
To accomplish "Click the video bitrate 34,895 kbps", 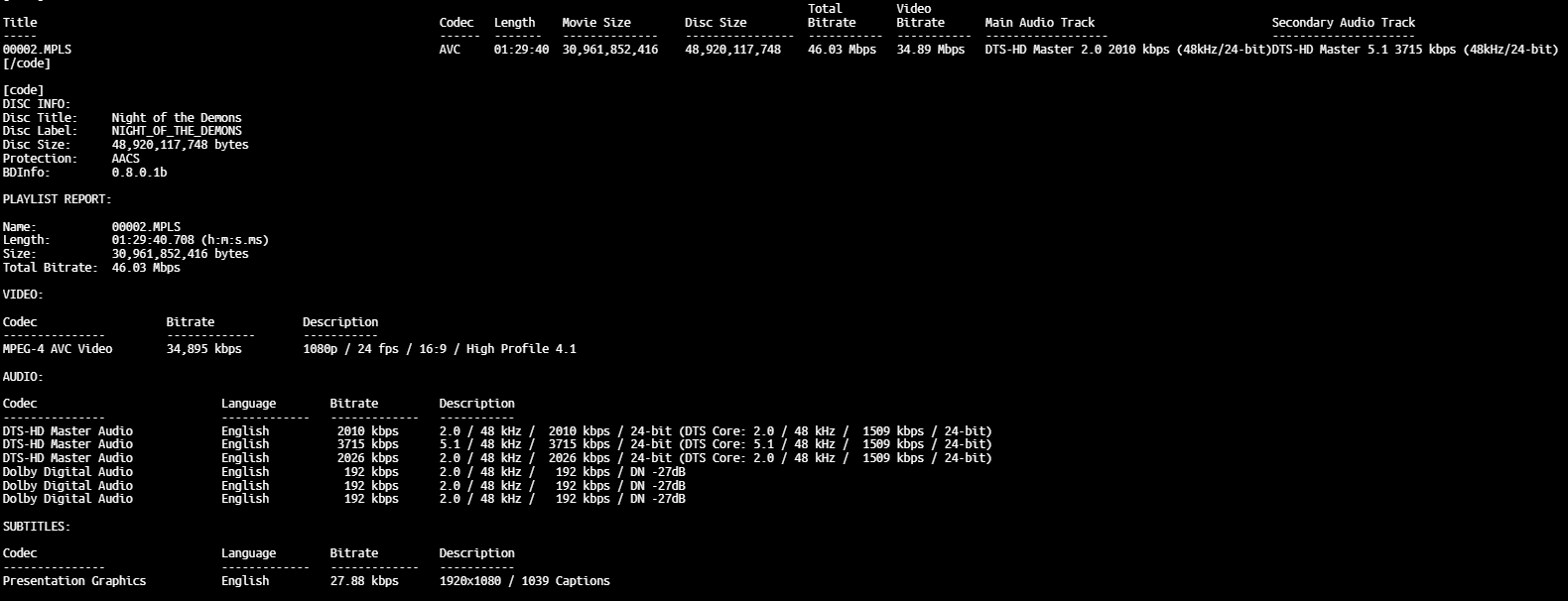I will pyautogui.click(x=203, y=349).
